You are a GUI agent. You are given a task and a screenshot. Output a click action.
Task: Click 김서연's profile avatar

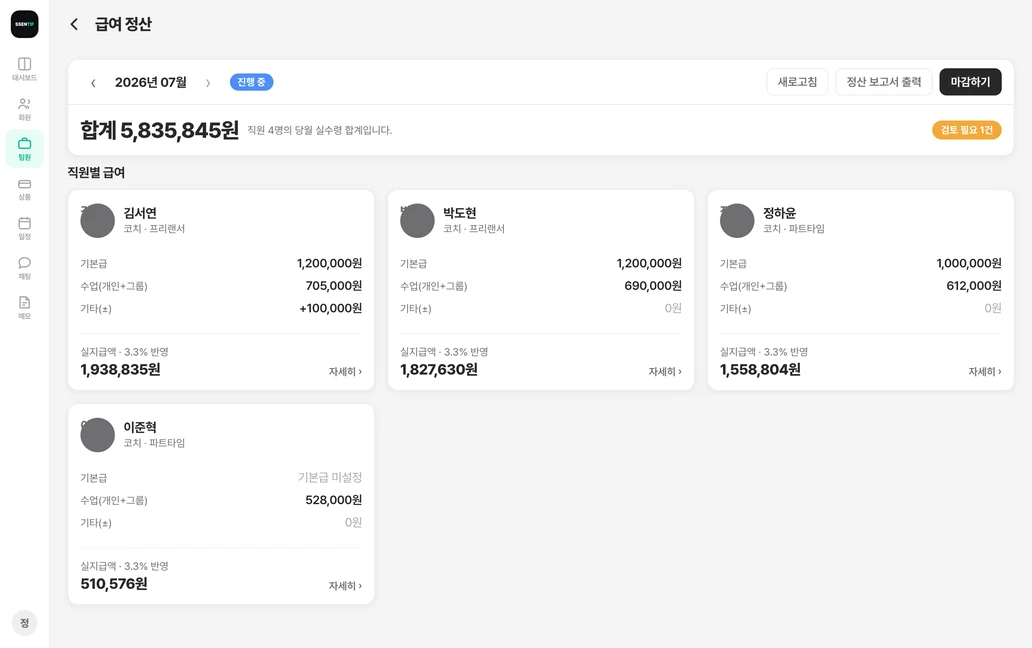coord(97,220)
